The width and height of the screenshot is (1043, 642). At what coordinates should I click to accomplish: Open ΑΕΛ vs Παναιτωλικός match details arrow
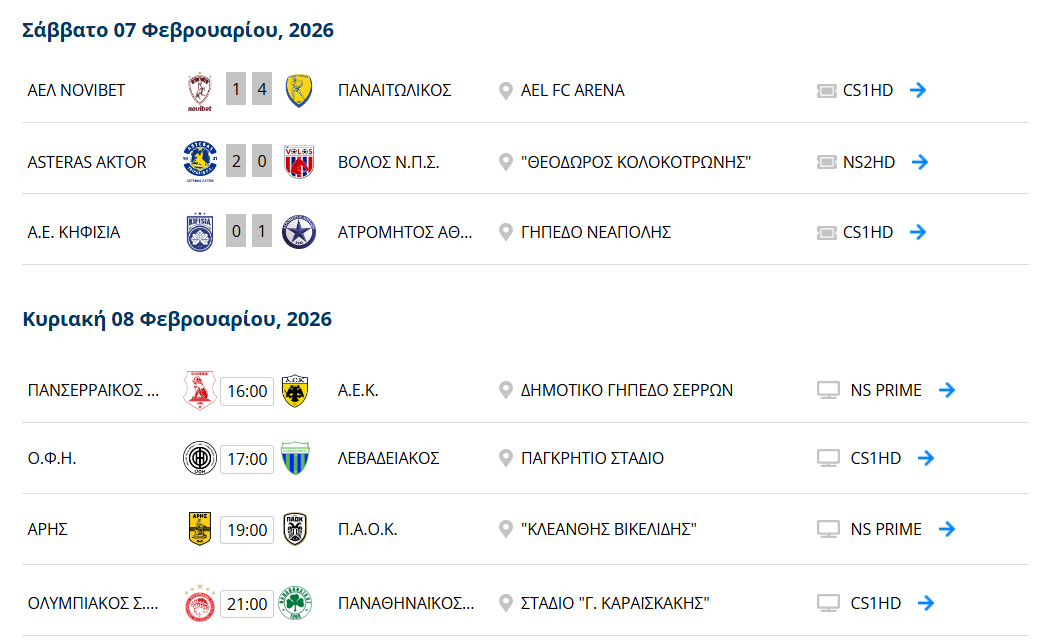(918, 90)
